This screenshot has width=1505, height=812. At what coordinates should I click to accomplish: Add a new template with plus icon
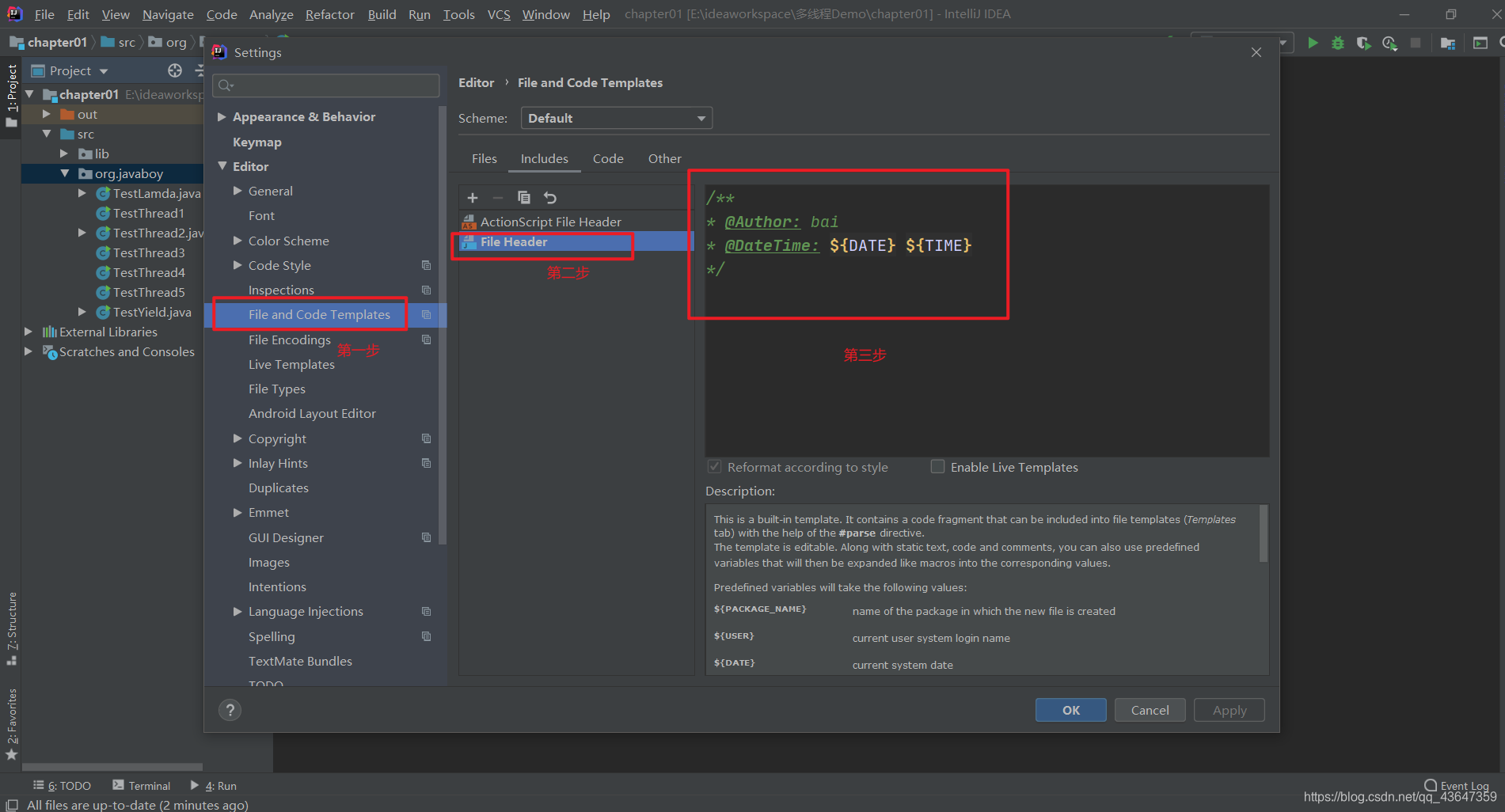tap(473, 198)
